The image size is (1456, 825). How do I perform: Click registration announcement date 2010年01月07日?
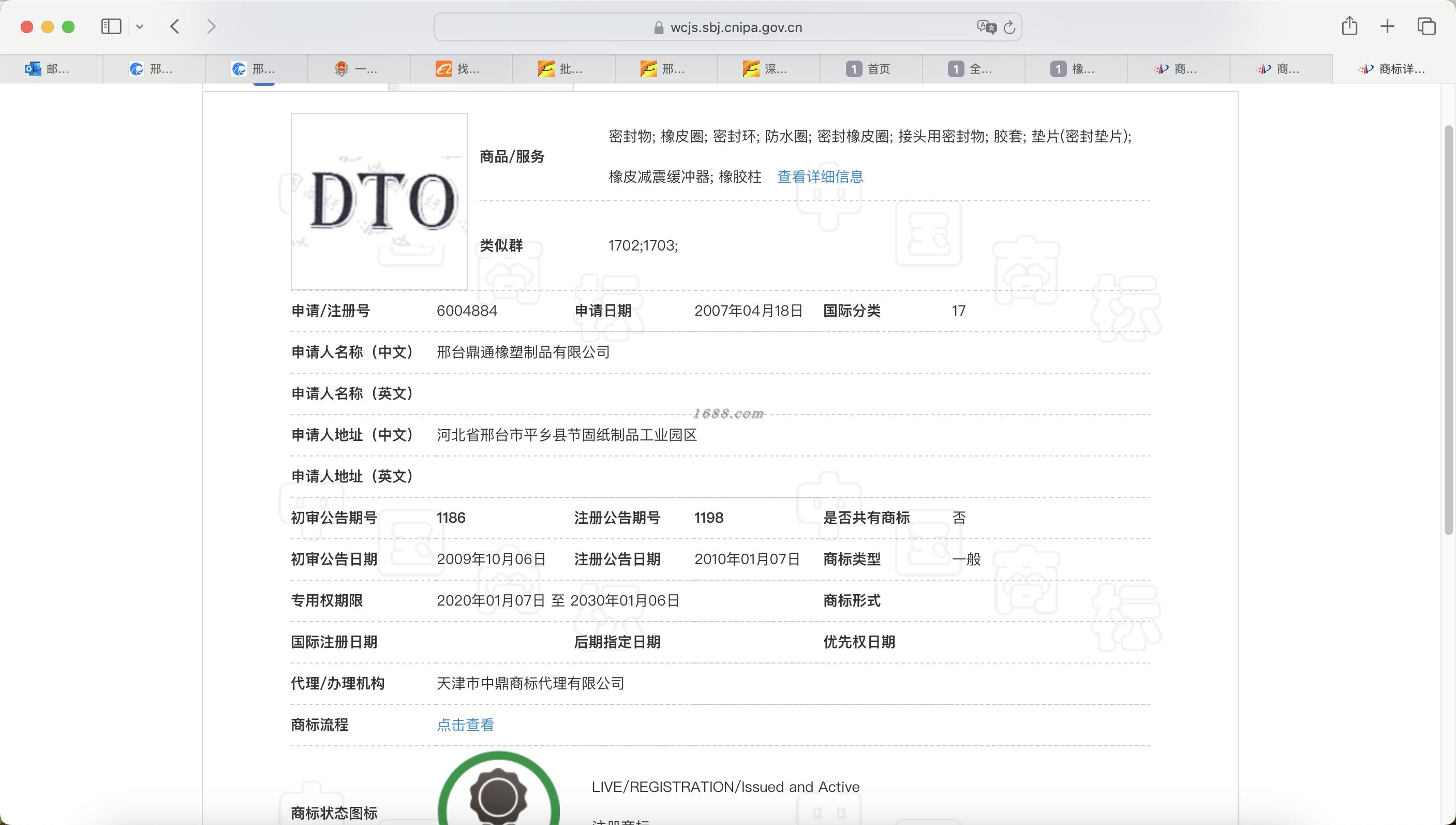pos(747,559)
